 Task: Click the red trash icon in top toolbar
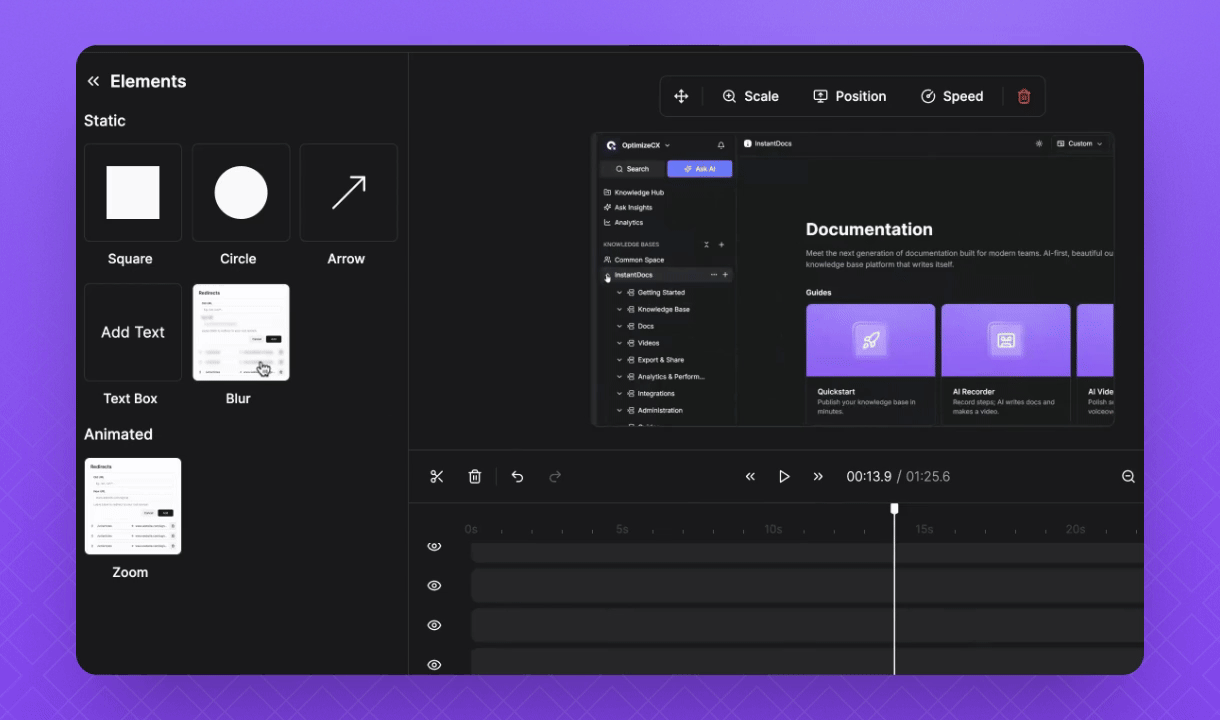[x=1024, y=97]
